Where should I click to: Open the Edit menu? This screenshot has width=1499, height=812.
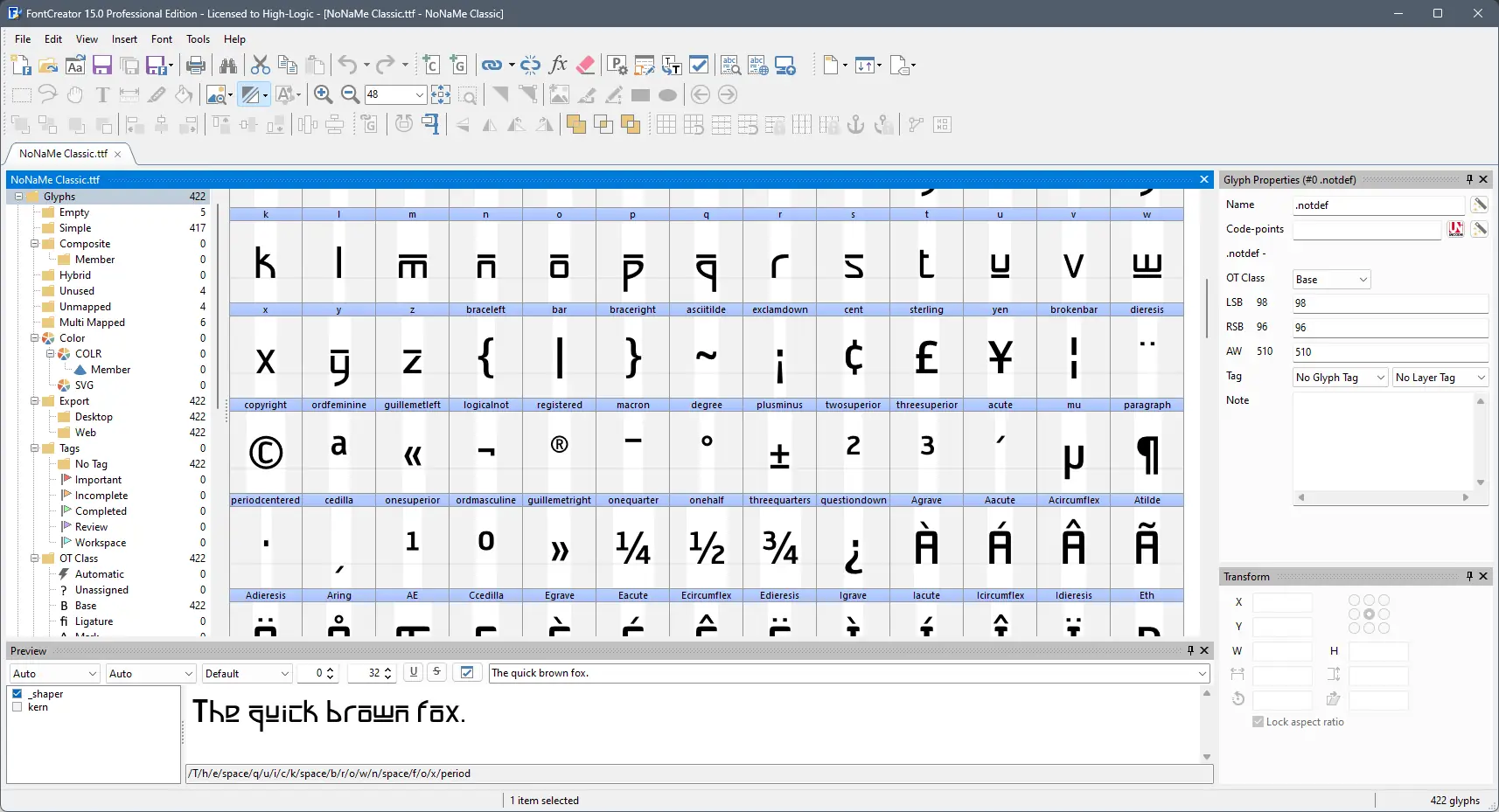click(53, 39)
